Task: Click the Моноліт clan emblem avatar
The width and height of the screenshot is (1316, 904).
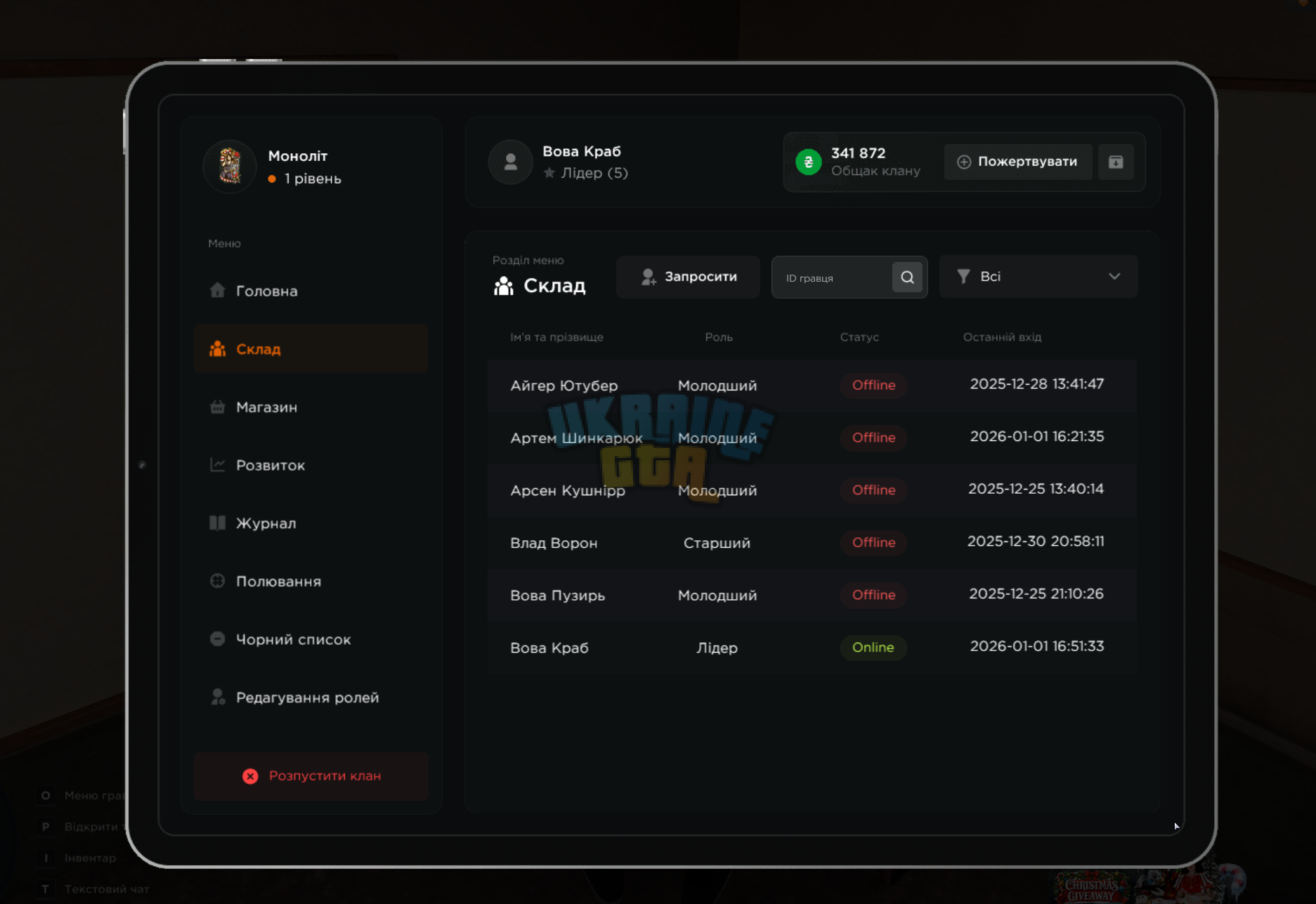Action: tap(230, 166)
